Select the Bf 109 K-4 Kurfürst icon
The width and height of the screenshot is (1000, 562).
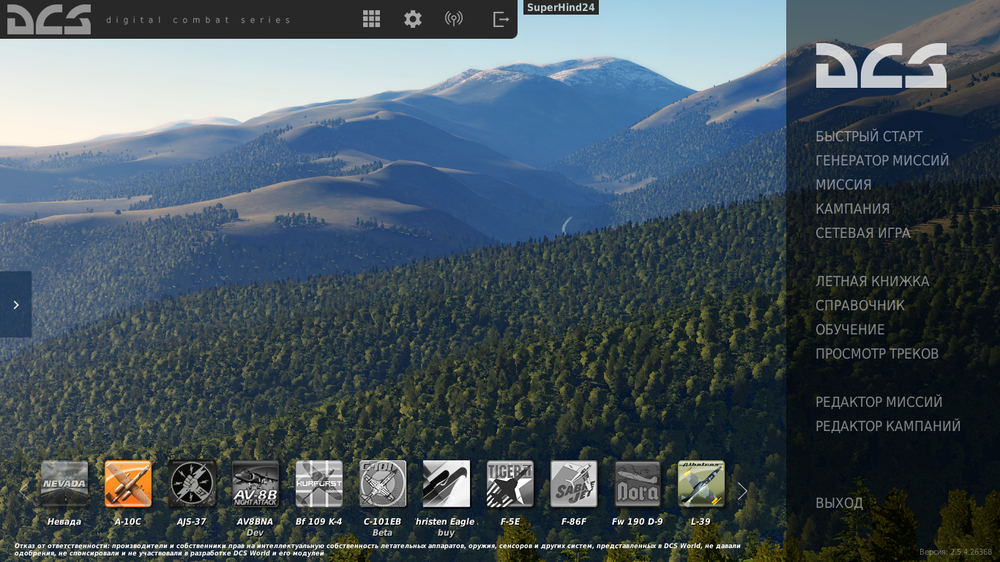(319, 484)
